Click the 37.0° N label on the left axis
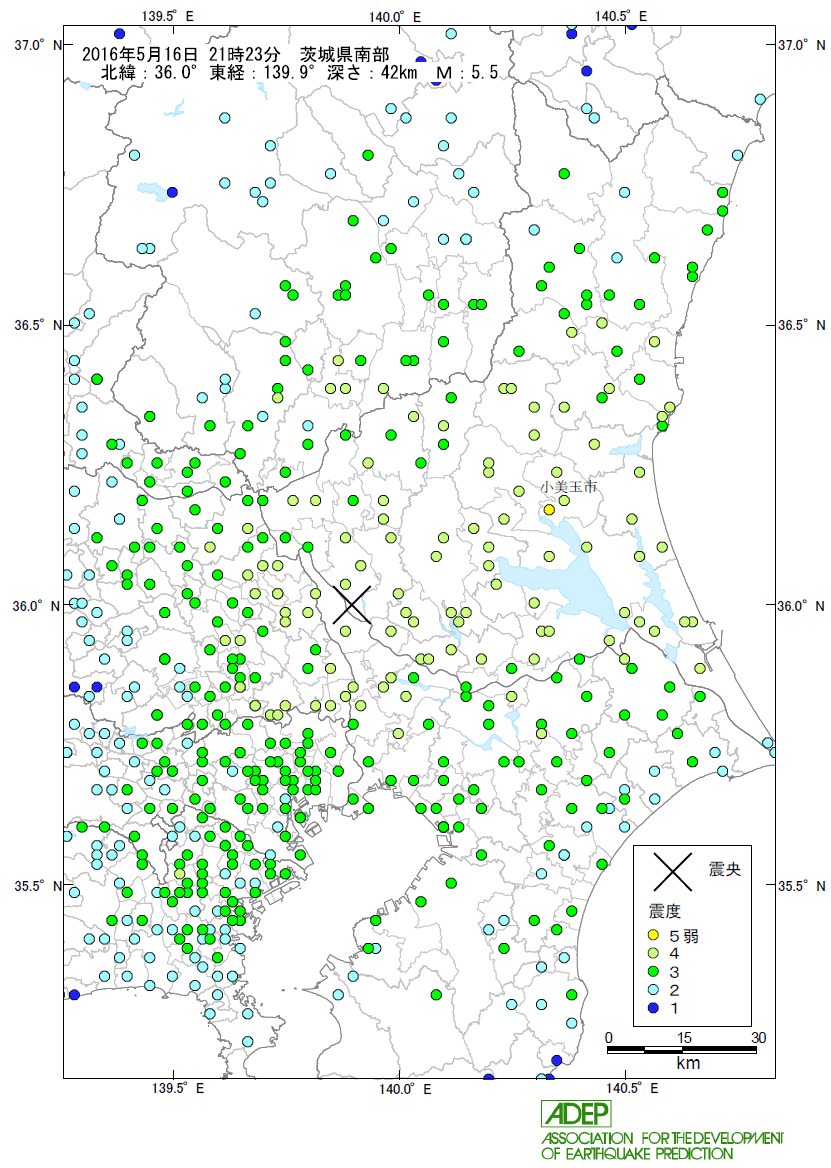 click(39, 45)
